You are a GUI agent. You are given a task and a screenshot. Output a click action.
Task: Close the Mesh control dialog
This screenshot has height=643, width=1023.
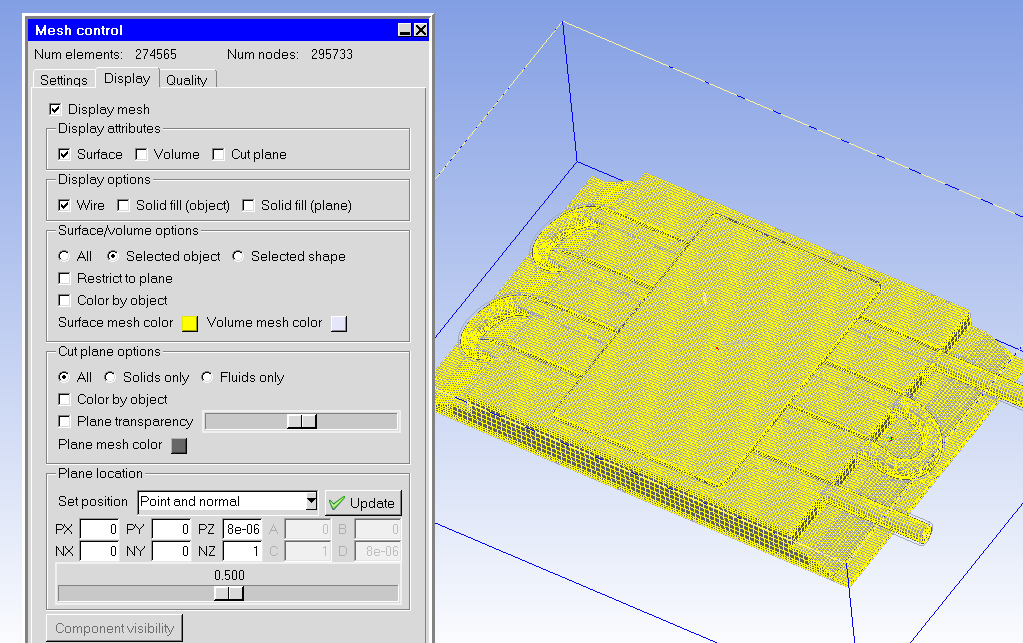[x=420, y=30]
